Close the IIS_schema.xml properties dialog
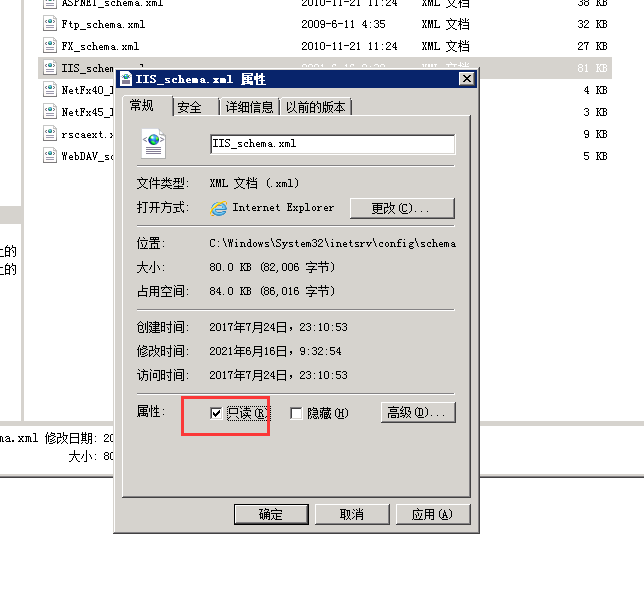The width and height of the screenshot is (644, 609). [467, 78]
